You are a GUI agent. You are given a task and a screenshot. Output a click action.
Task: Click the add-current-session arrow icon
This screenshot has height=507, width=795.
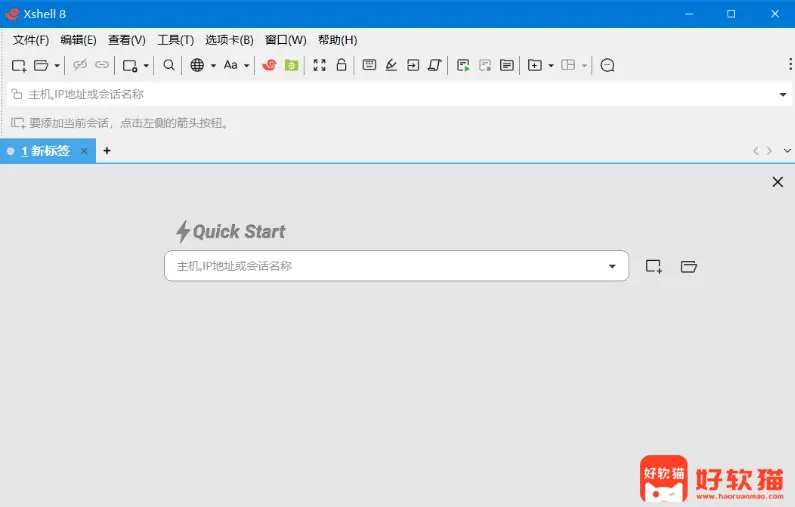pyautogui.click(x=18, y=123)
